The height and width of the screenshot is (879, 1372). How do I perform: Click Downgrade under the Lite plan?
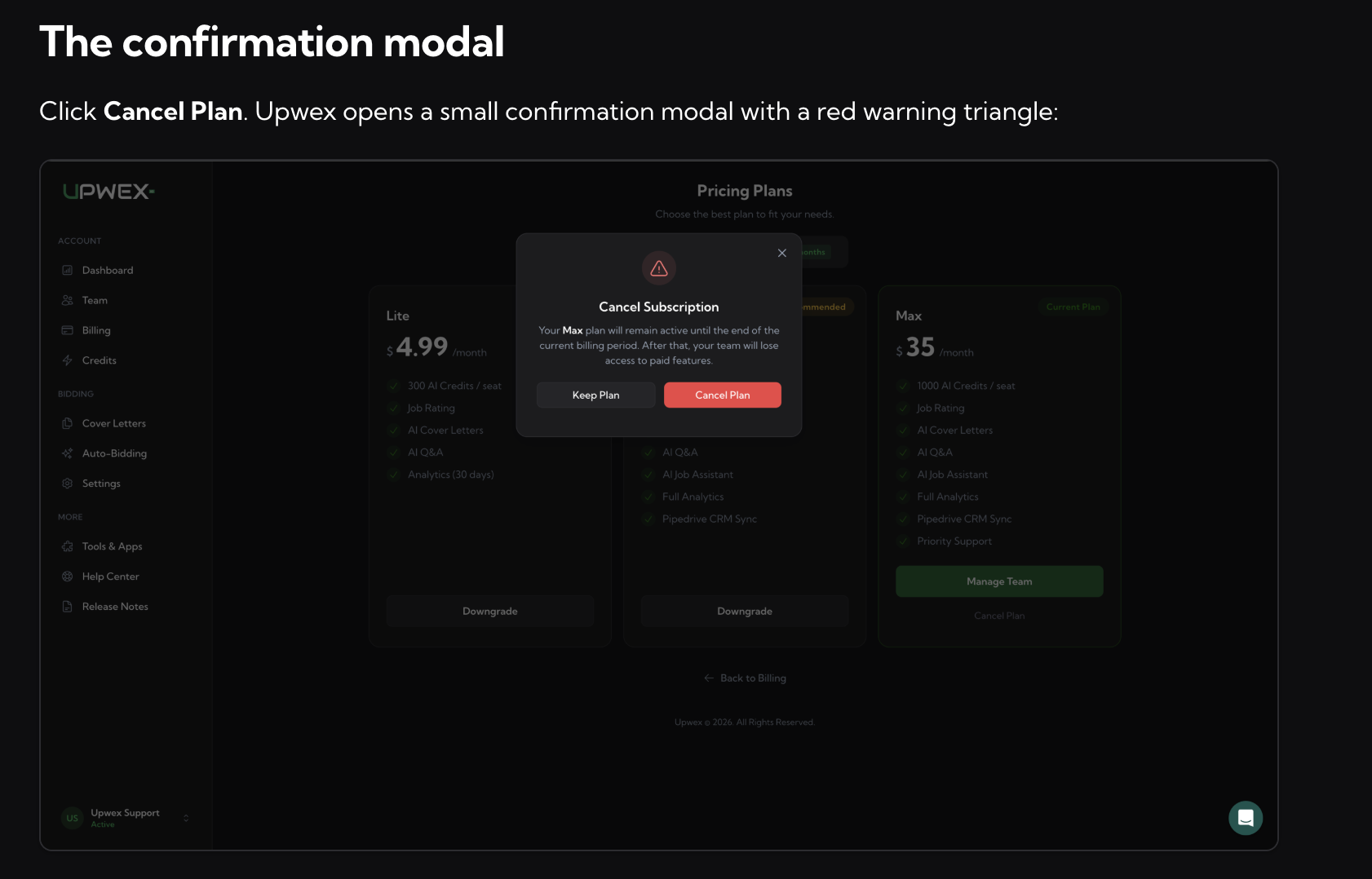490,612
